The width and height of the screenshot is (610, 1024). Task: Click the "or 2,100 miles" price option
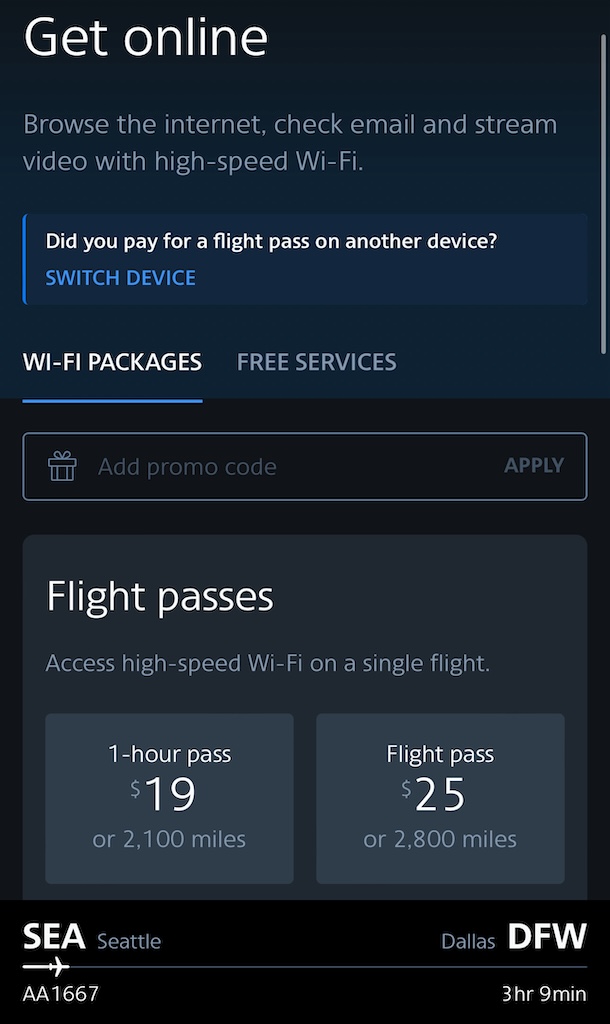coord(169,840)
